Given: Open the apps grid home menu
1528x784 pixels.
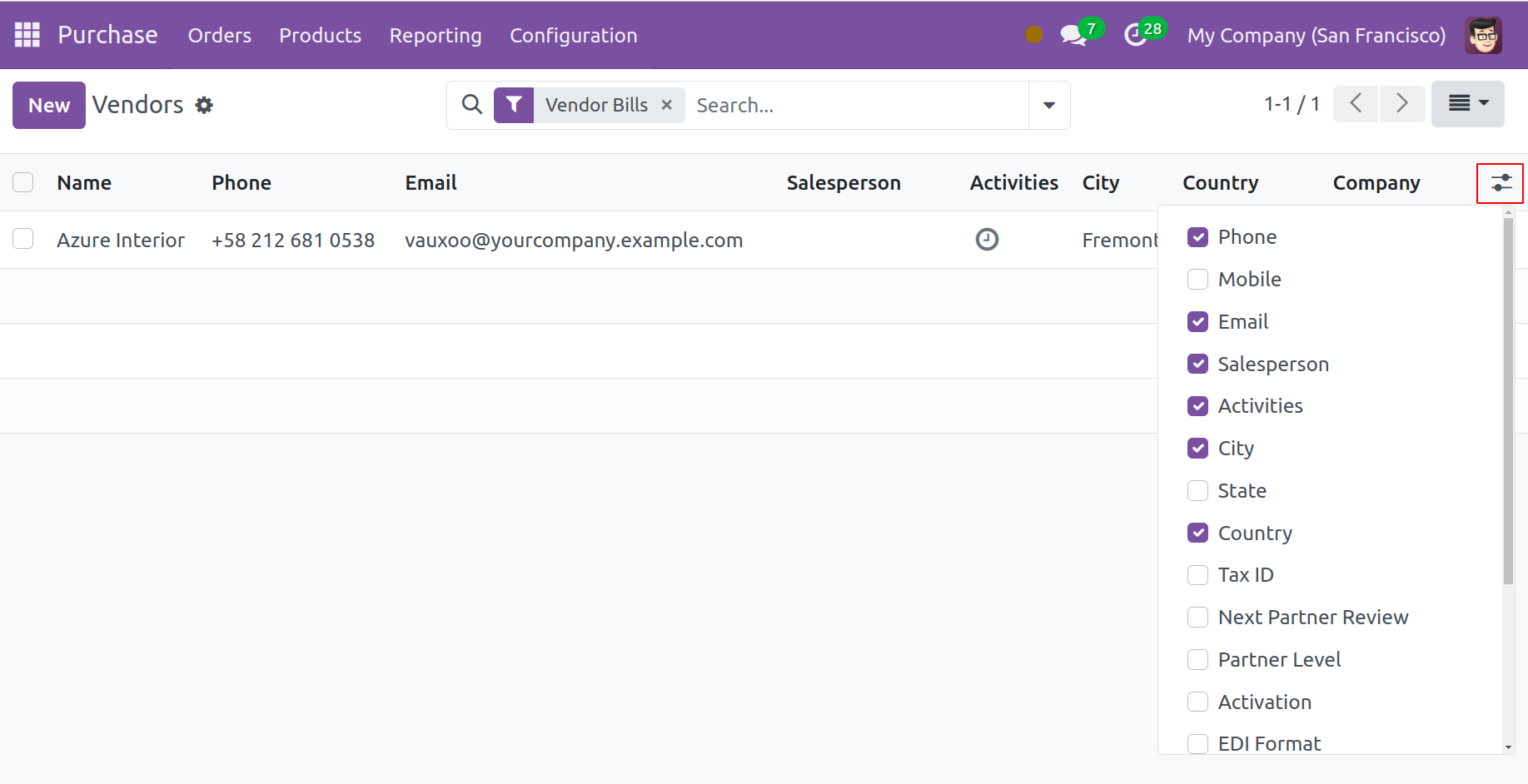Looking at the screenshot, I should click(x=27, y=35).
